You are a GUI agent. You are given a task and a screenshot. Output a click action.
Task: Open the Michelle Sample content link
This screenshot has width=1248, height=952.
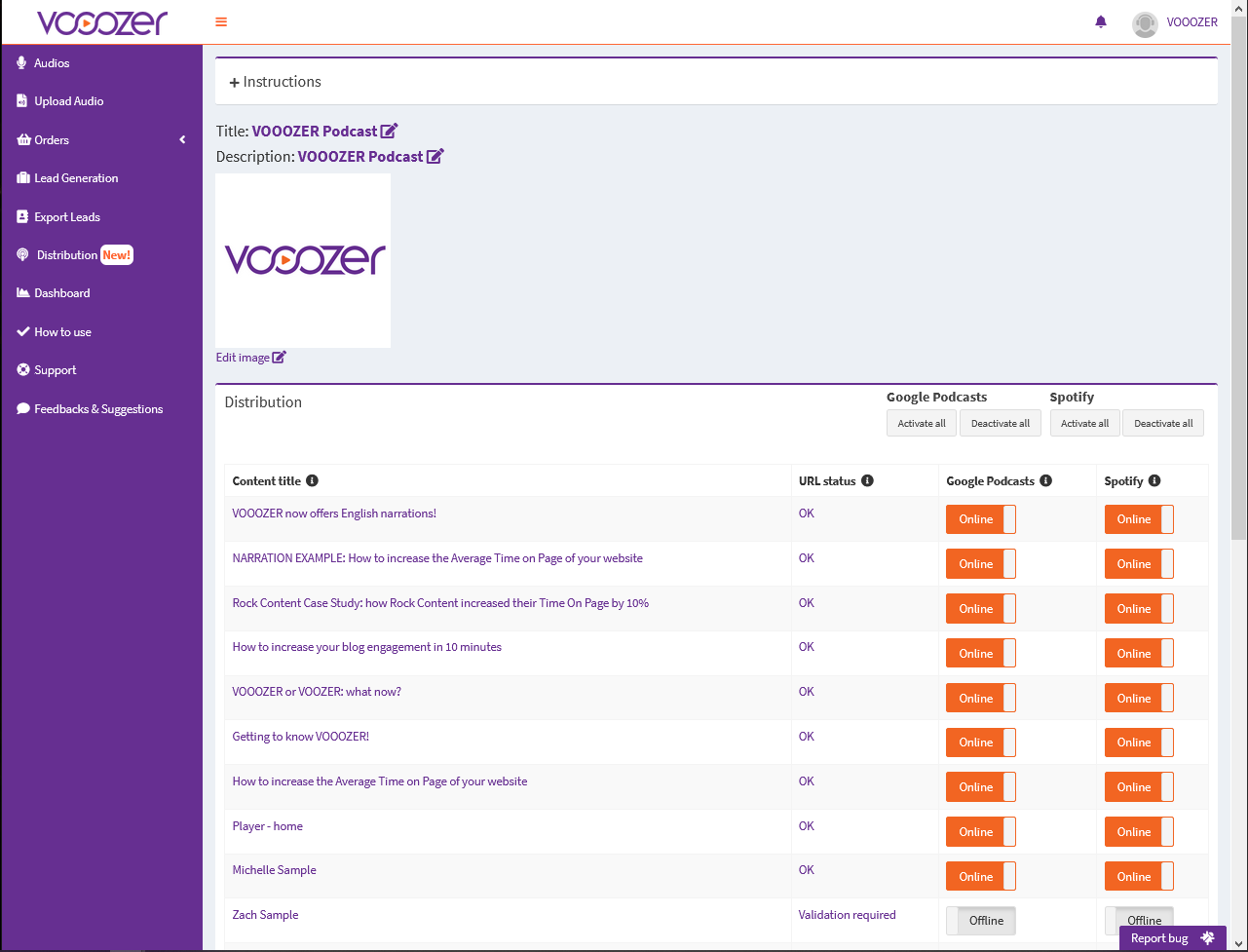click(274, 870)
